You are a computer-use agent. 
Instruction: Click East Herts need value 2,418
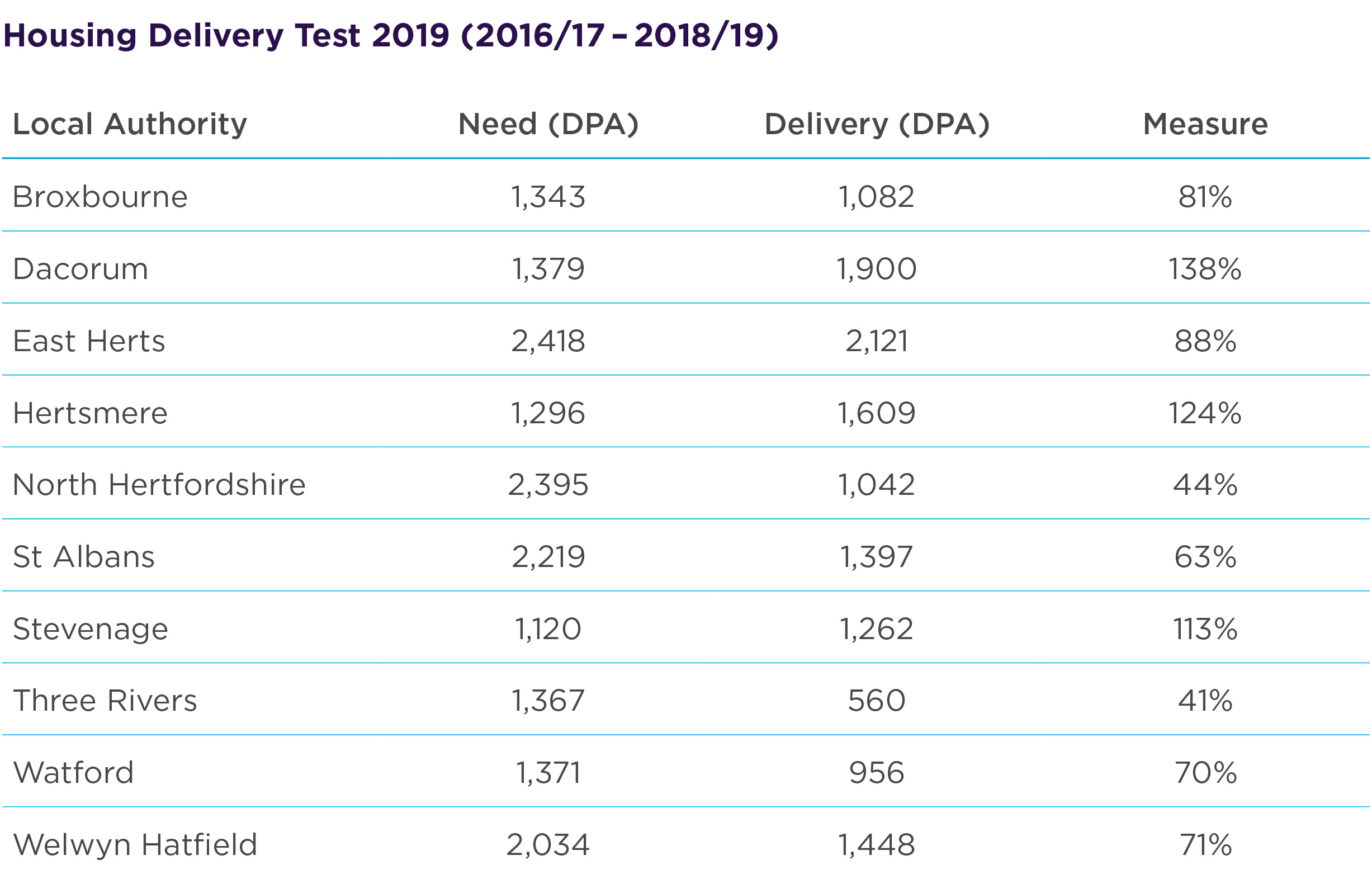pos(548,341)
